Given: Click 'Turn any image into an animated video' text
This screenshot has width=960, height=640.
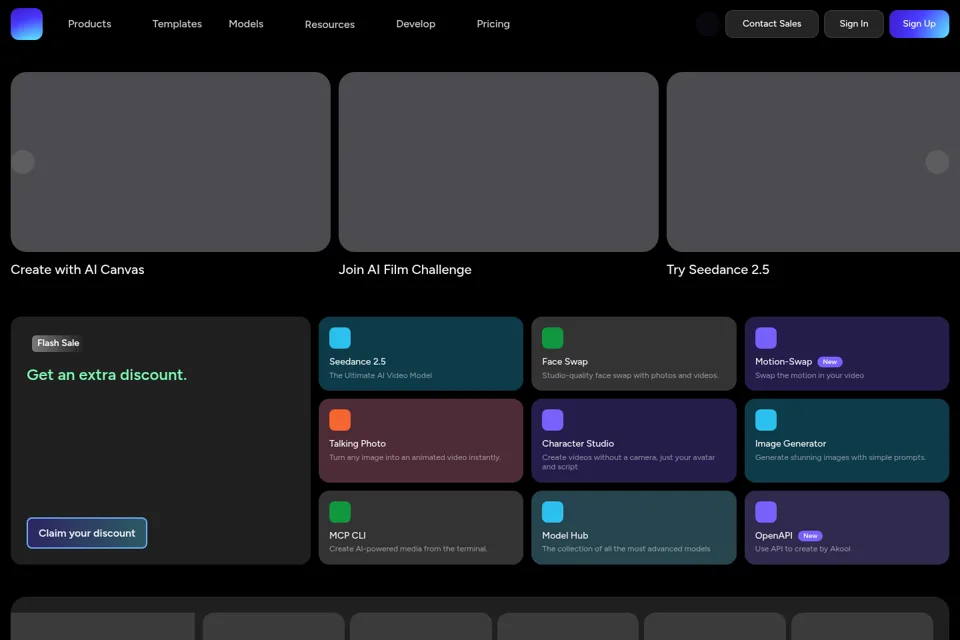Looking at the screenshot, I should click(x=414, y=457).
